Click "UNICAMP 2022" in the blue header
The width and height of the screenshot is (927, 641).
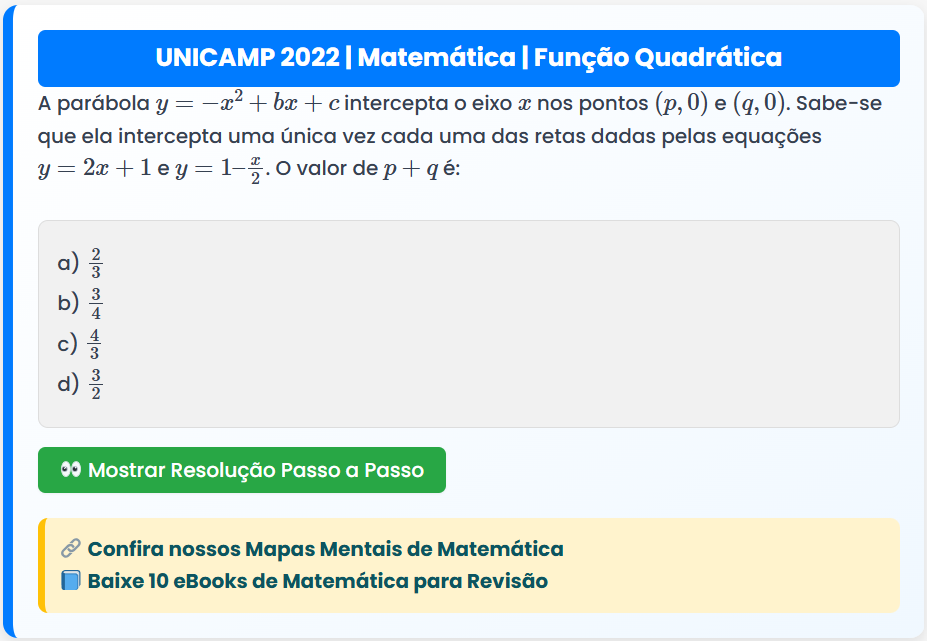(247, 58)
